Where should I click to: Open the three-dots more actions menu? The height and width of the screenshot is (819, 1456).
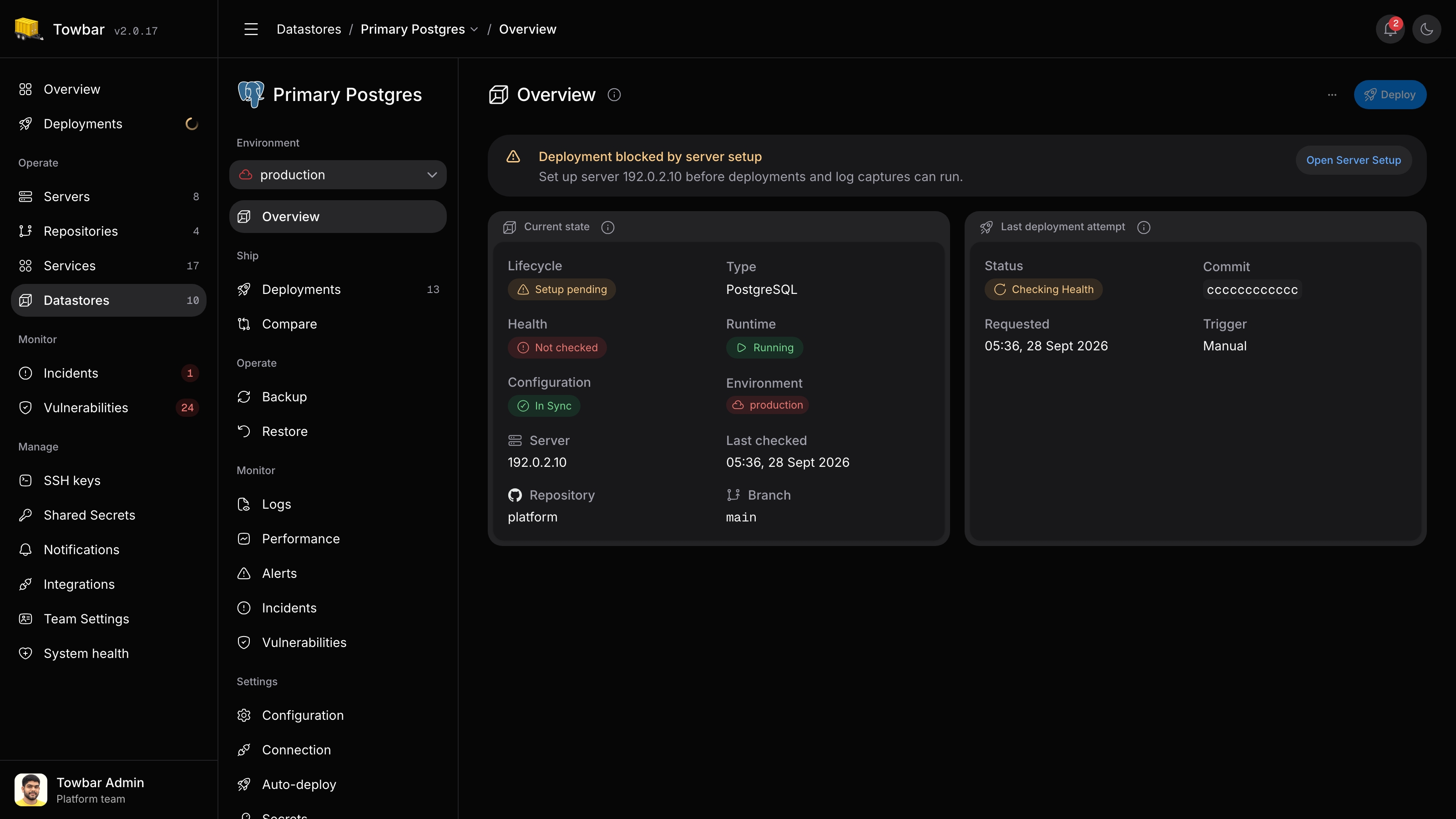pos(1332,94)
